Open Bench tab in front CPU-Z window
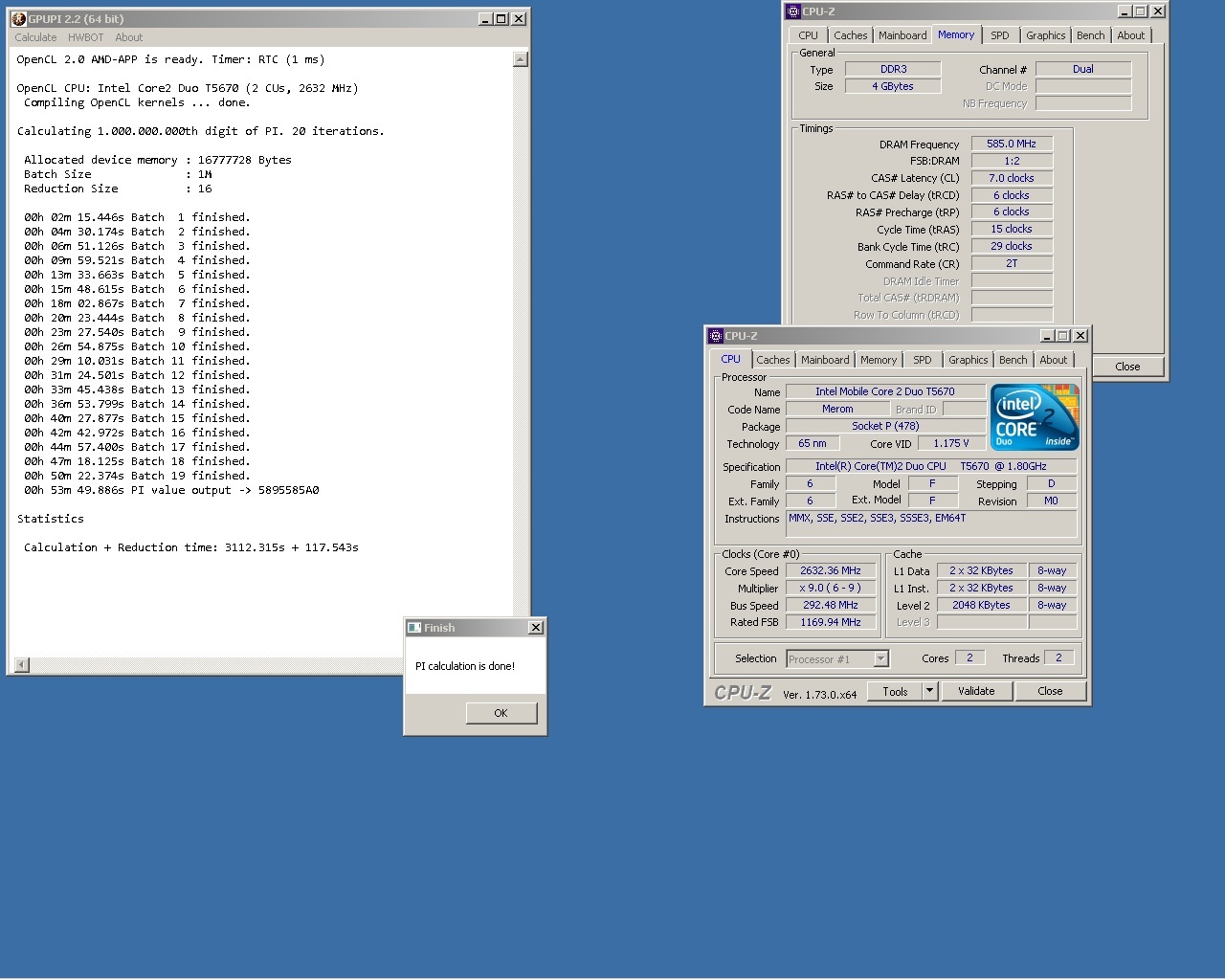The image size is (1225, 980). pos(1013,360)
